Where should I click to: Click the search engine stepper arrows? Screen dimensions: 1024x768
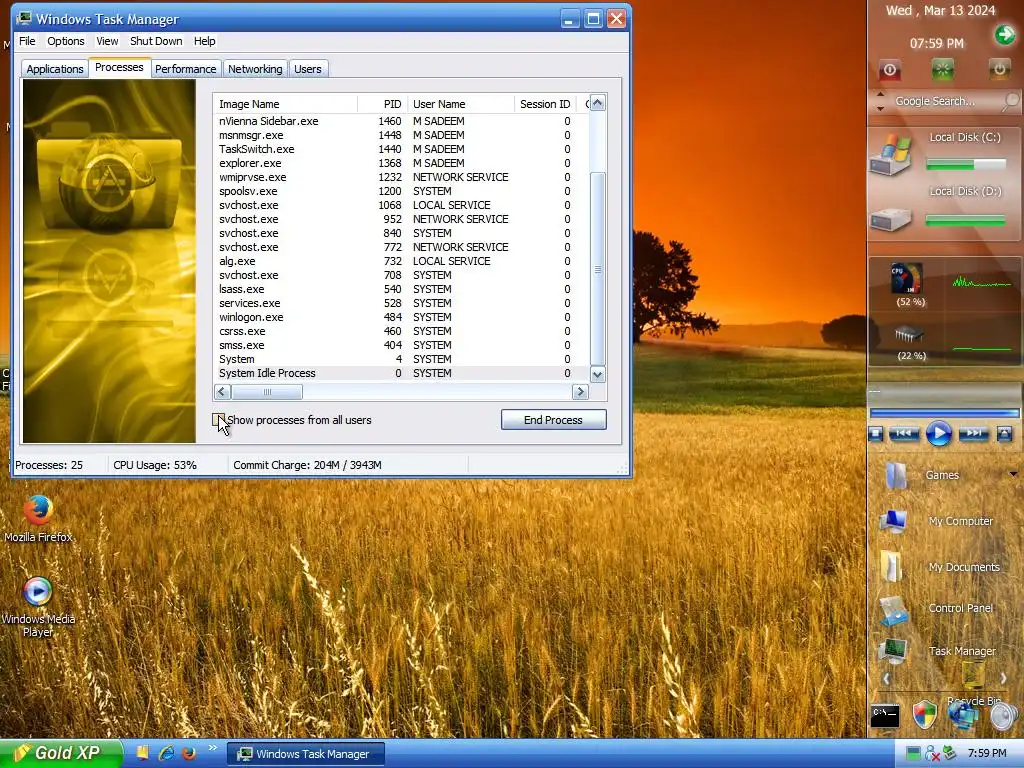tap(880, 101)
